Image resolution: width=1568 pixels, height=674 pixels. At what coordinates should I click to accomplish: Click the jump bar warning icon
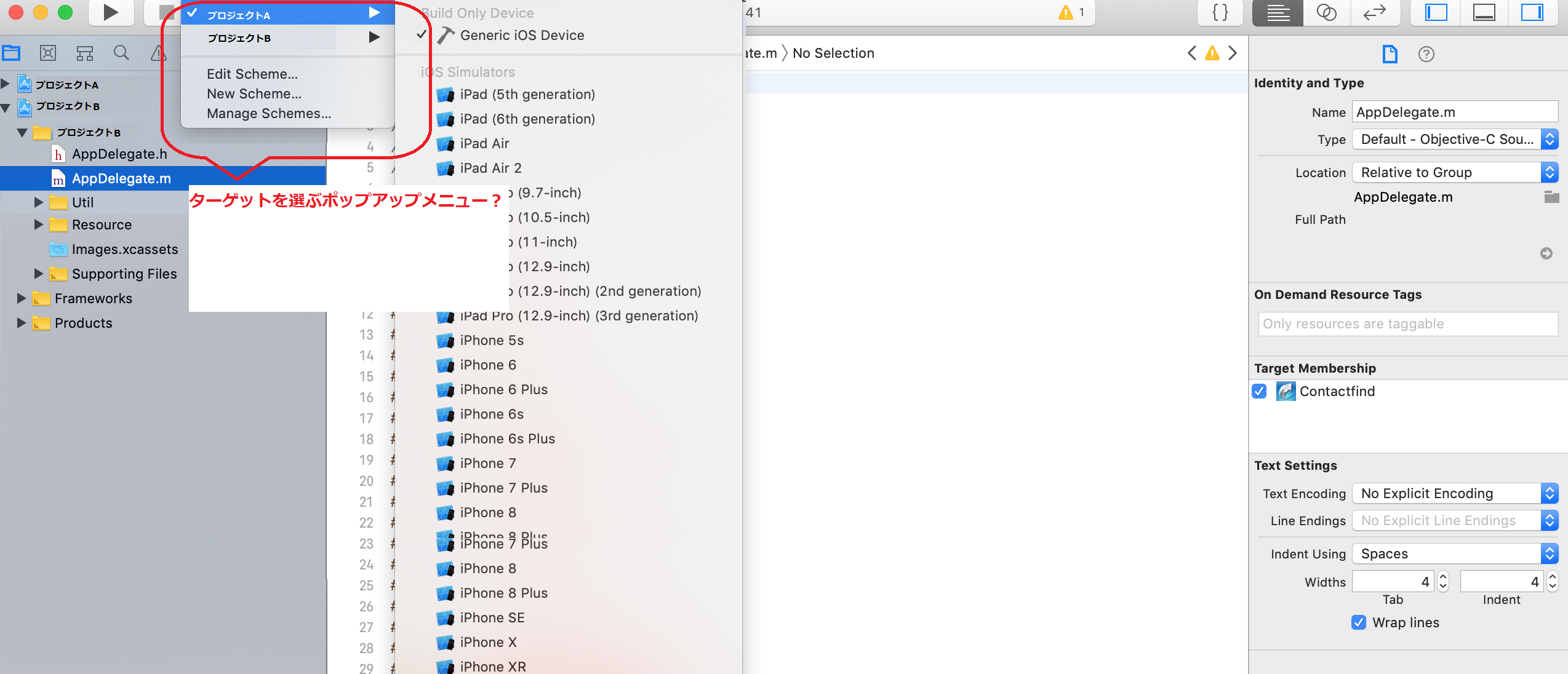[1212, 54]
